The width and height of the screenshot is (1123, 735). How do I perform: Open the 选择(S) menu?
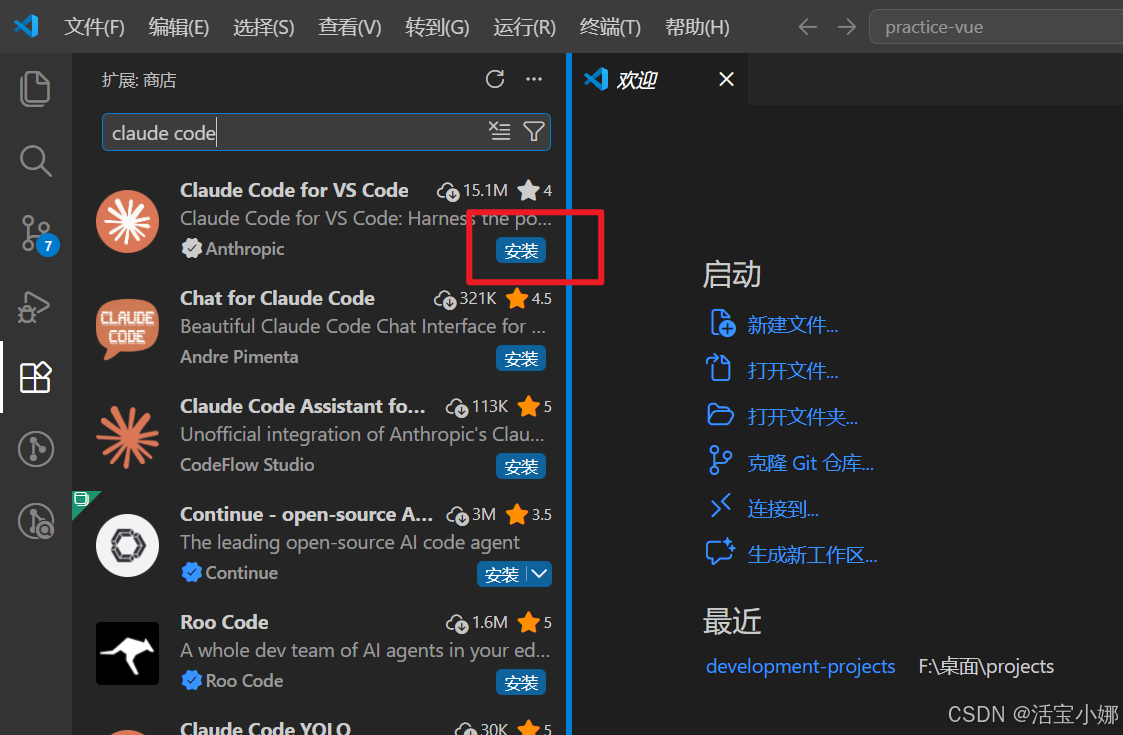point(264,27)
